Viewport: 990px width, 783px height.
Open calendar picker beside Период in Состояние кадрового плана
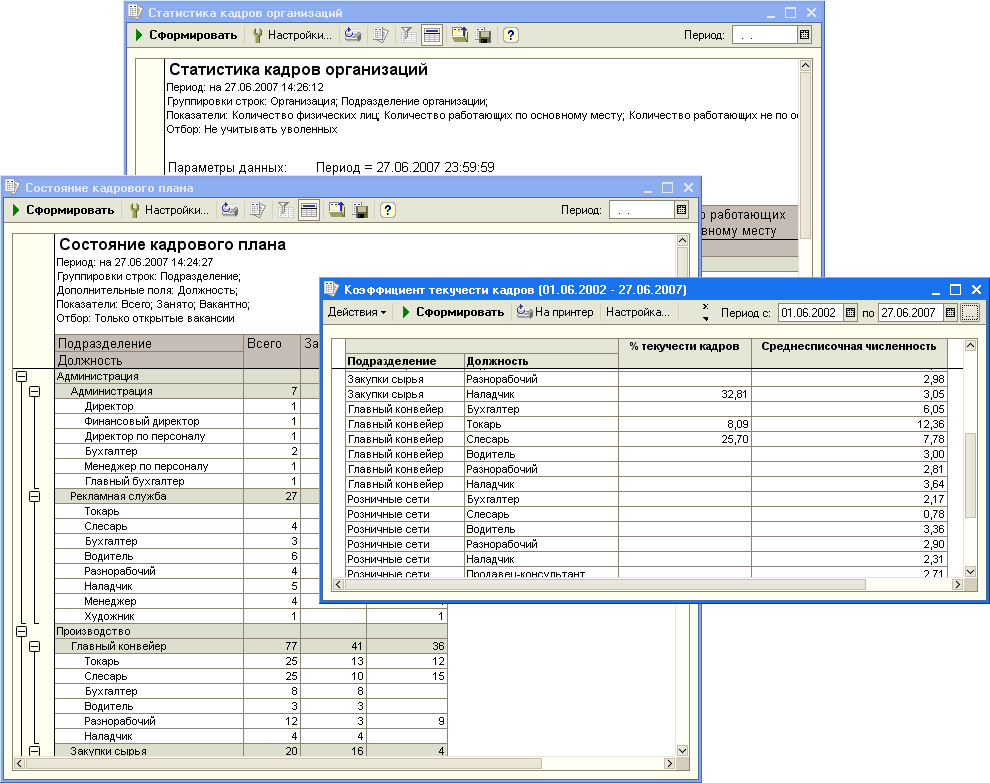click(681, 210)
